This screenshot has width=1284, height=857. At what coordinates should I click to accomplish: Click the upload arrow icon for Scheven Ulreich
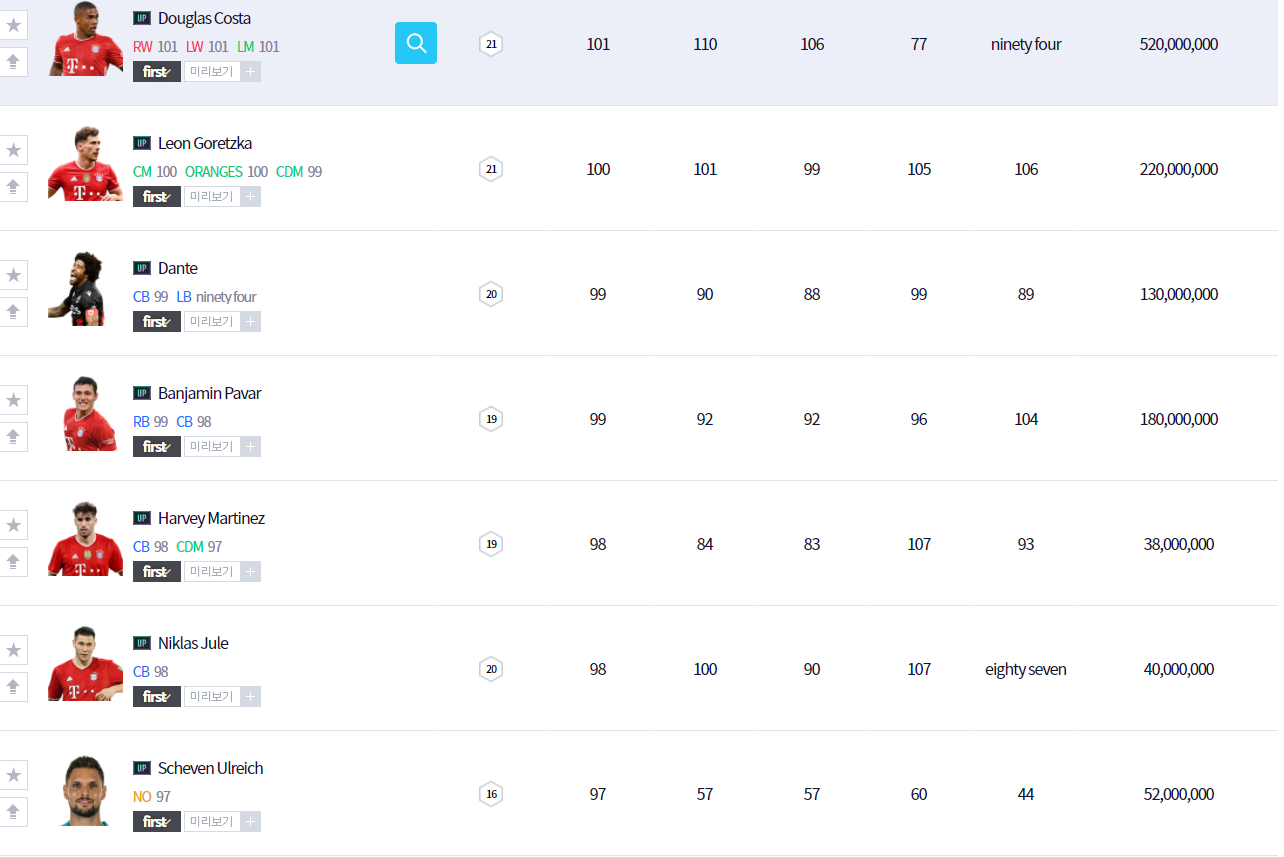click(x=13, y=812)
